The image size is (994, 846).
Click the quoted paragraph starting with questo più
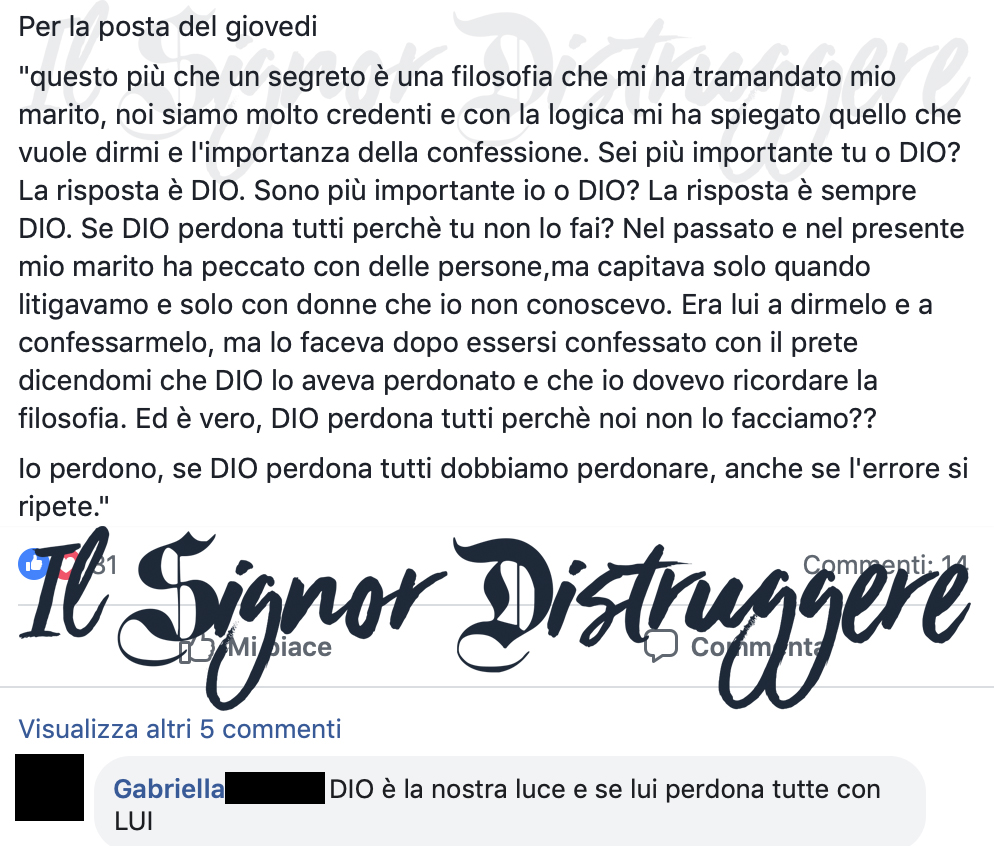[x=491, y=247]
